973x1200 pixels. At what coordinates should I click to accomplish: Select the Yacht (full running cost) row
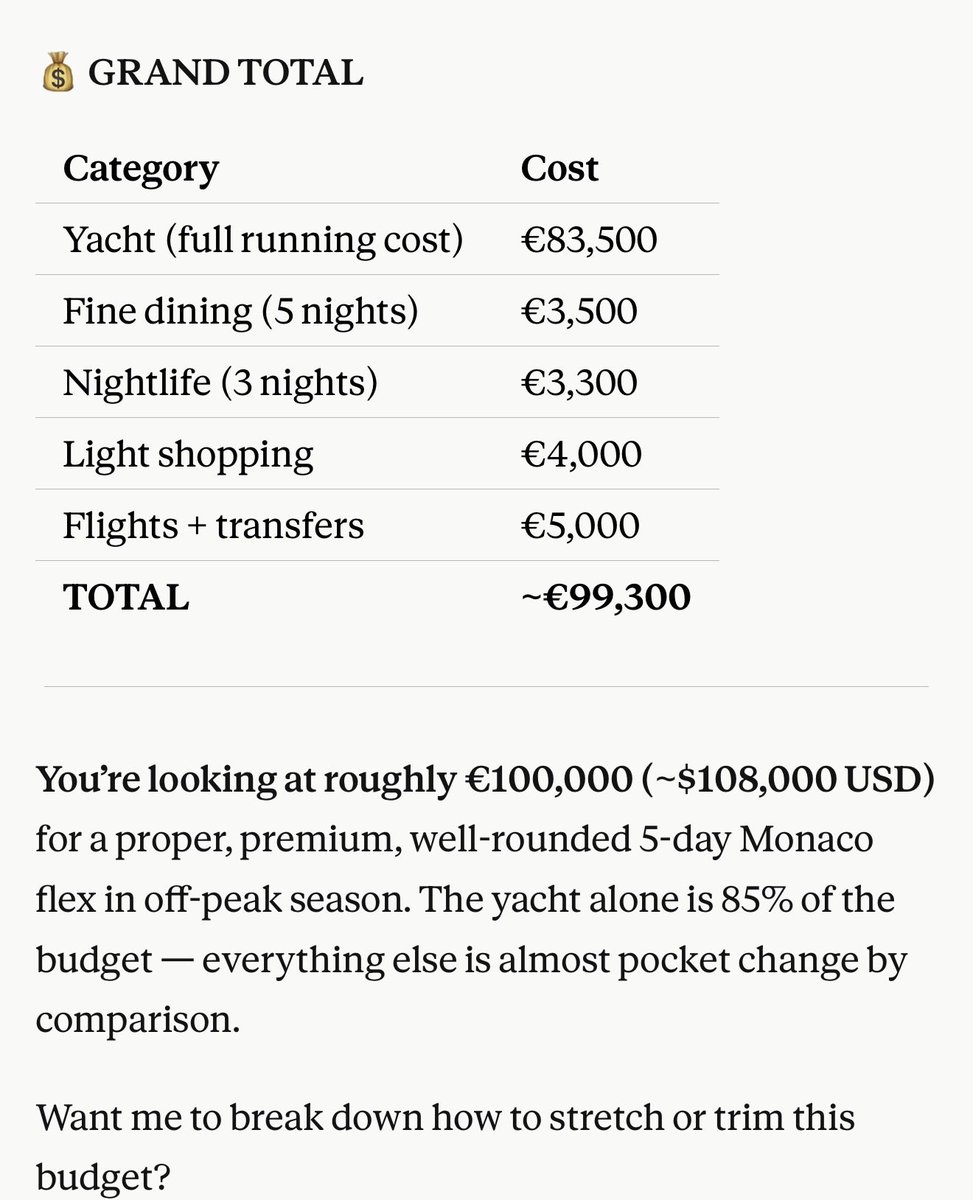tap(377, 240)
